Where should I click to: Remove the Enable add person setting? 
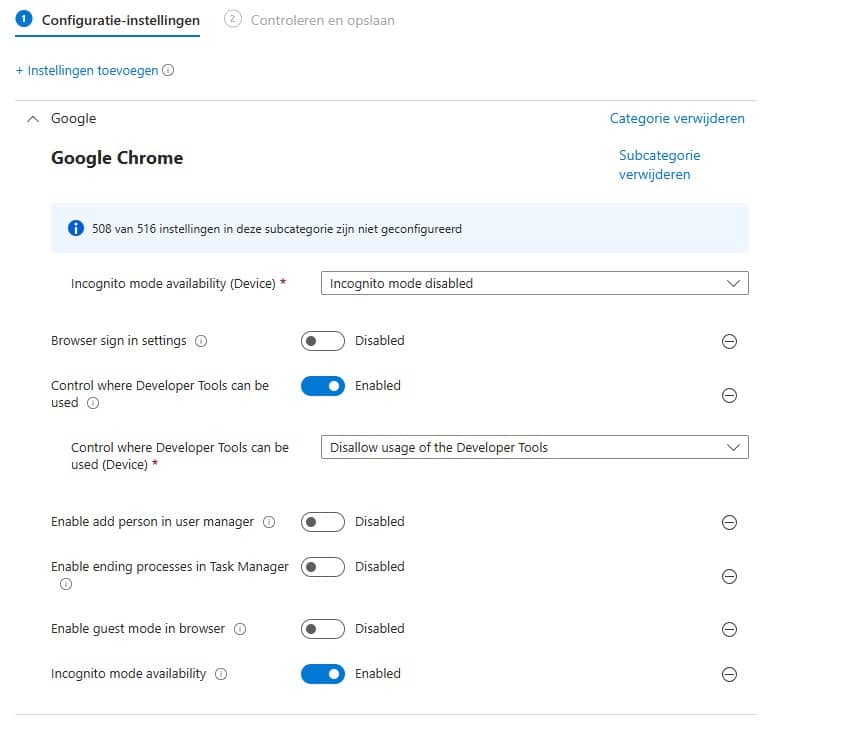pos(729,522)
